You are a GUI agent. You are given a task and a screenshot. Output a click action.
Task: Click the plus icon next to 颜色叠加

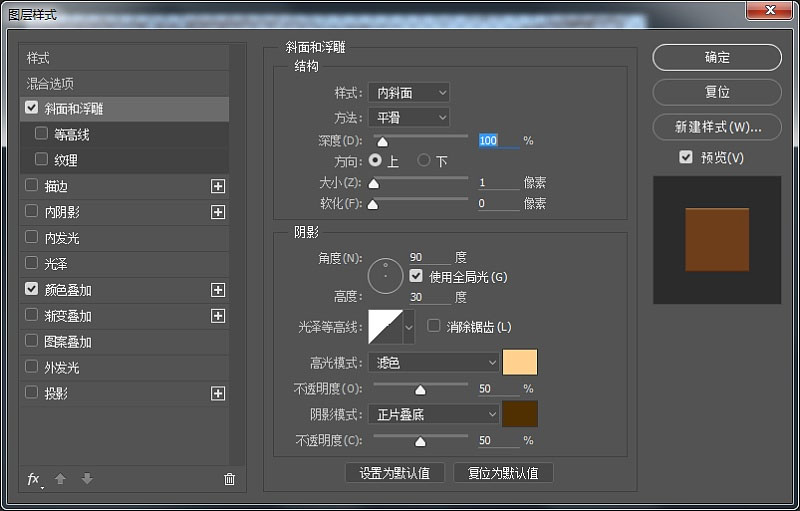tap(218, 290)
